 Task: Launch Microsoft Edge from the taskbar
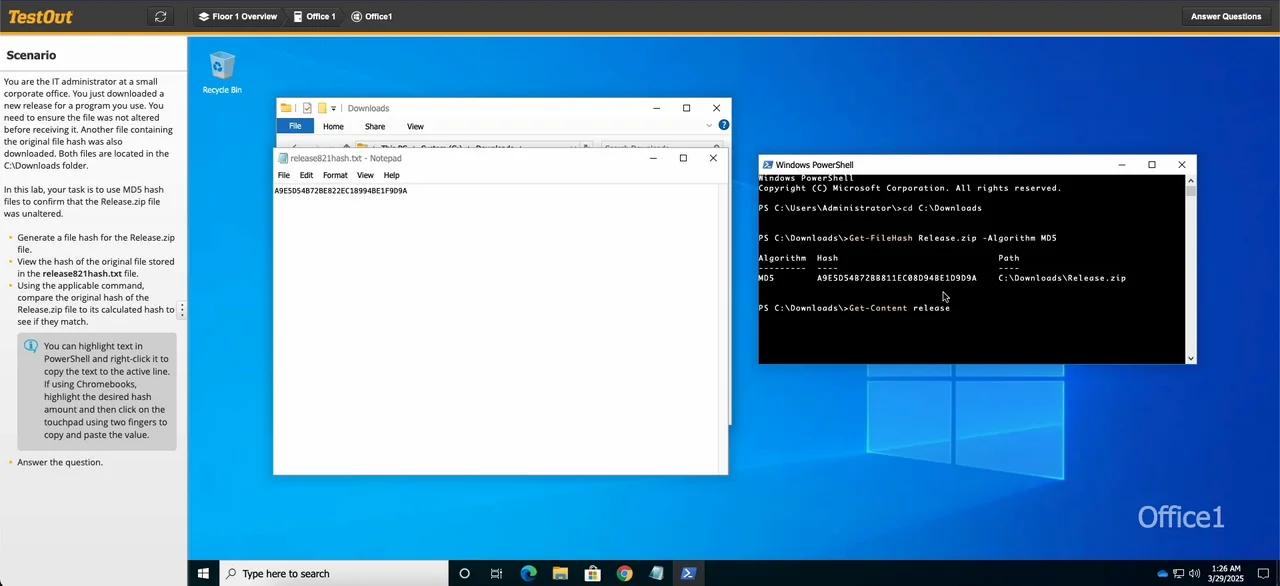click(x=528, y=573)
